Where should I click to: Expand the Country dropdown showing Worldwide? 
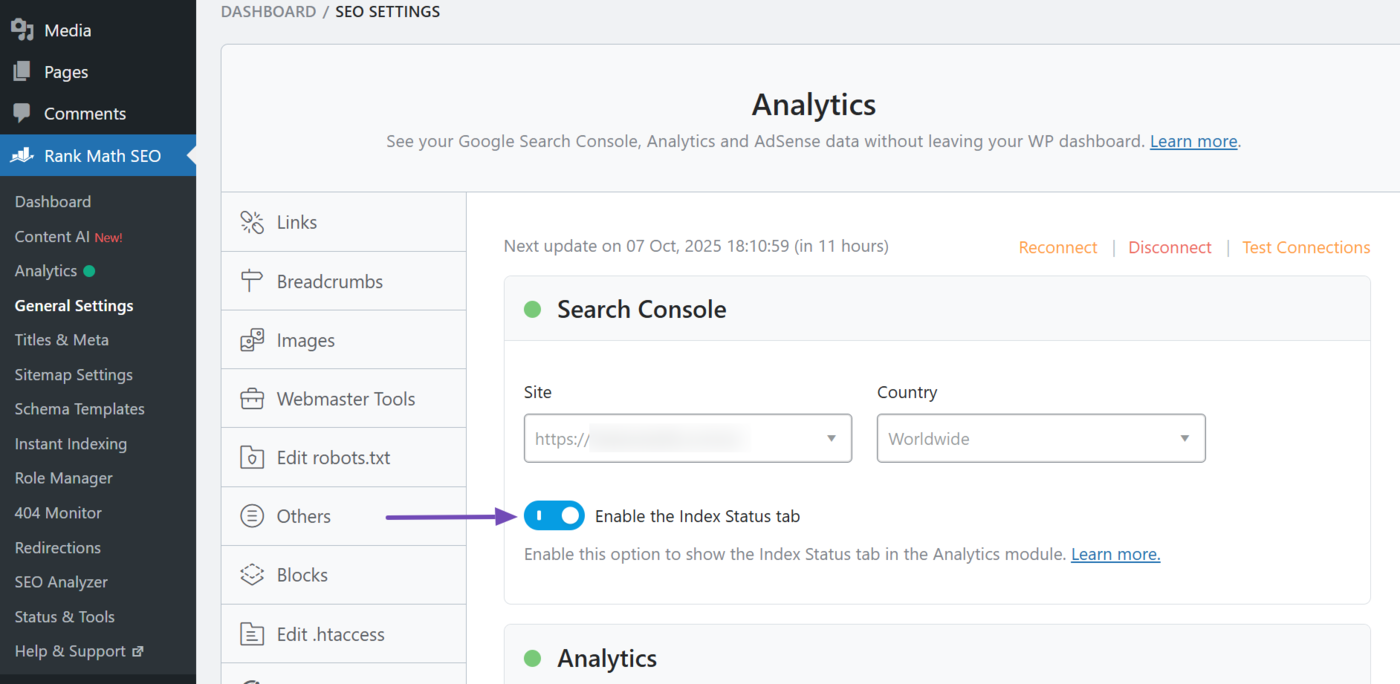[1040, 438]
